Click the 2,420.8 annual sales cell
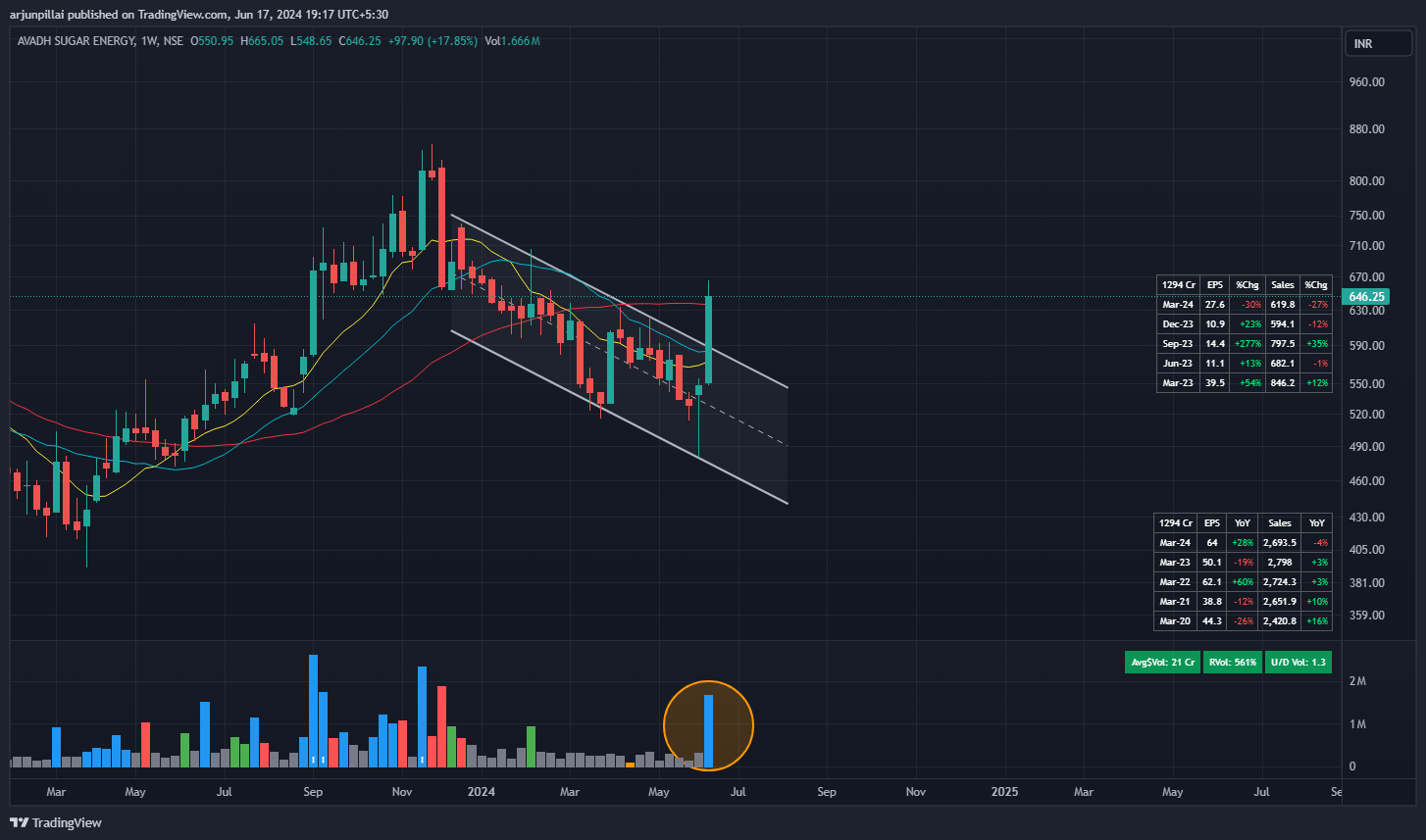Image resolution: width=1426 pixels, height=840 pixels. 1280,621
